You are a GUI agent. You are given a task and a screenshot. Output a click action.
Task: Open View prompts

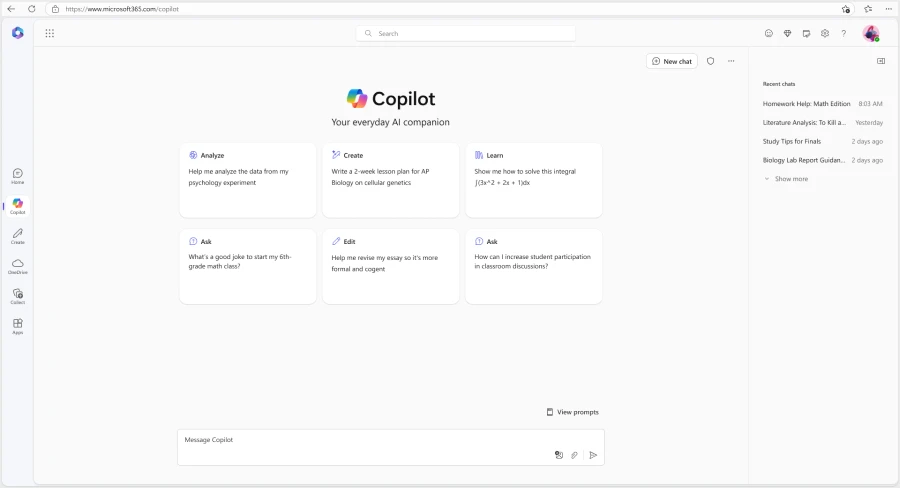coord(572,412)
